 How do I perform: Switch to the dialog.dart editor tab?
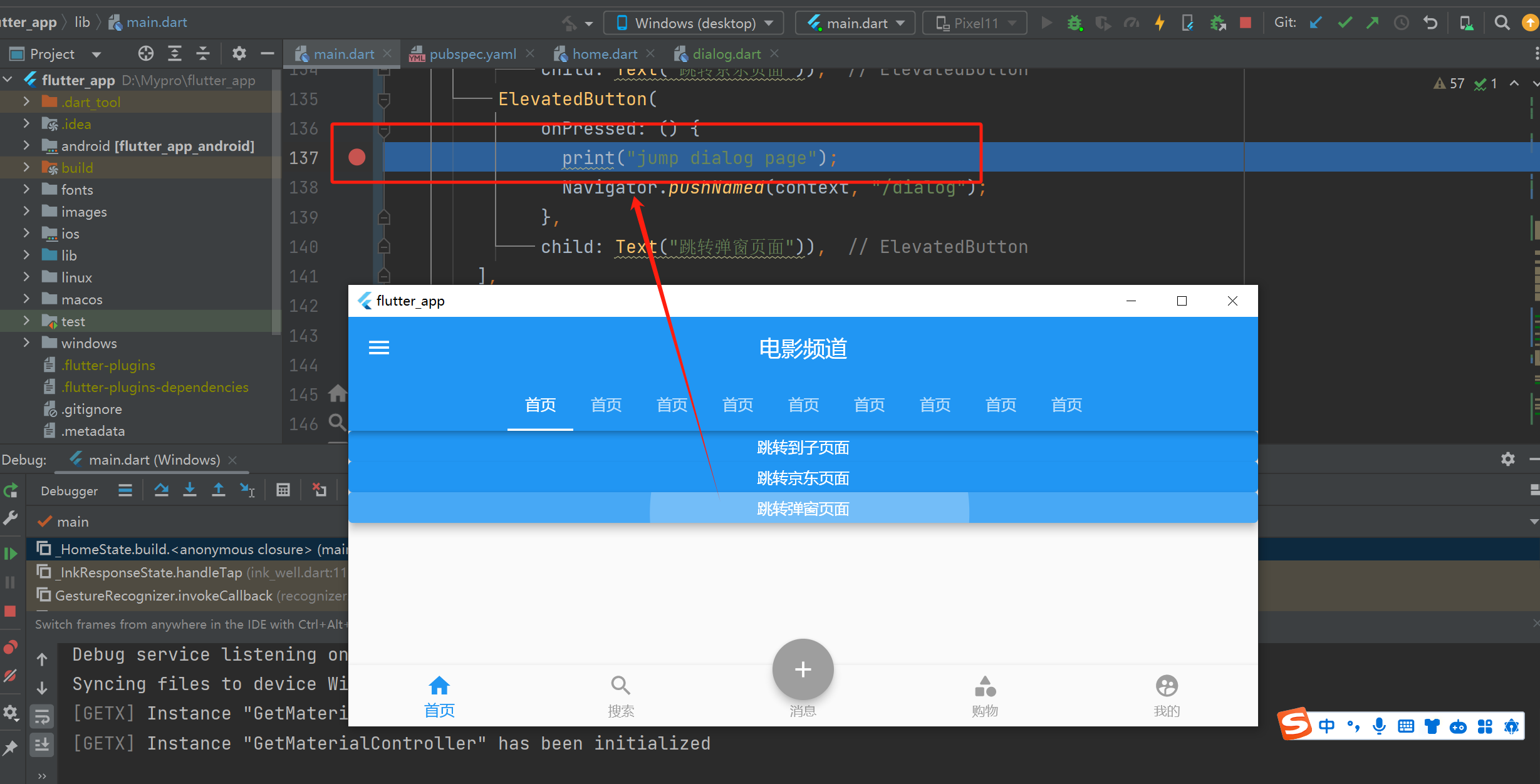pos(726,54)
